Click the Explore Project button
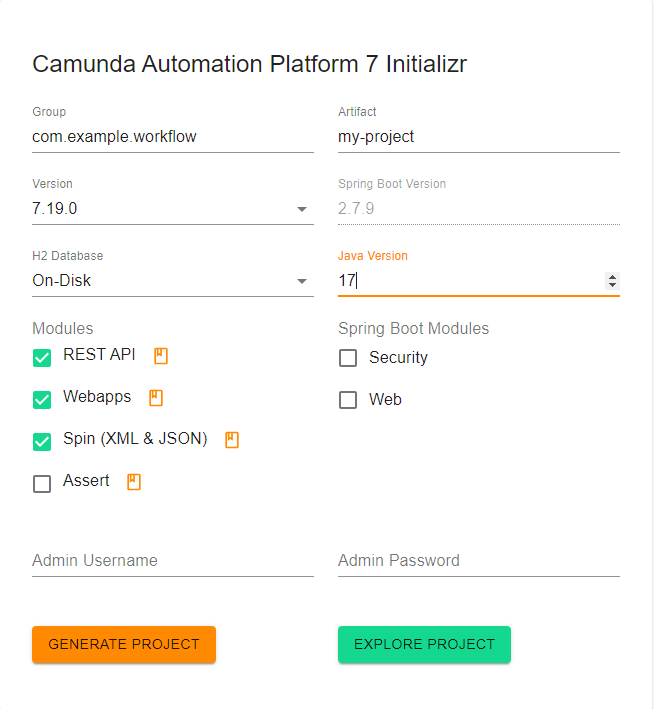This screenshot has width=654, height=709. click(x=424, y=644)
